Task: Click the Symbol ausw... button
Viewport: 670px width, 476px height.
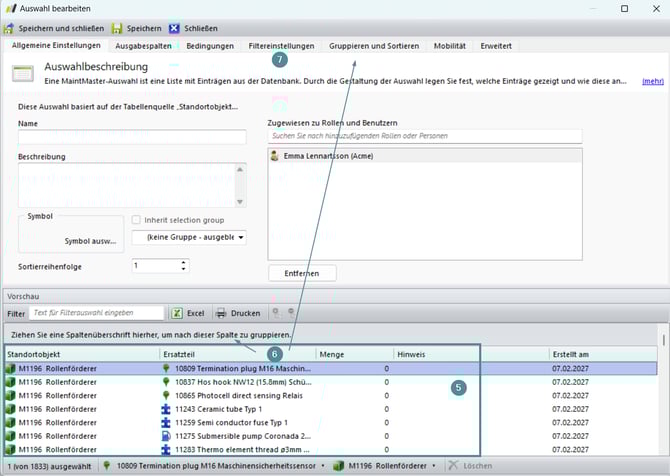Action: coord(90,241)
